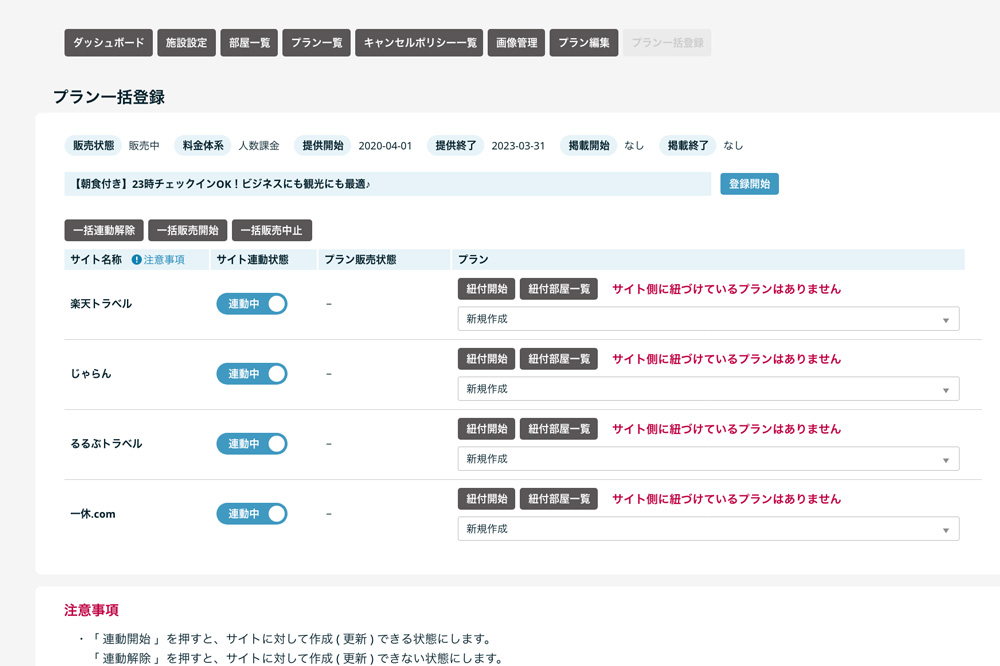
Task: Open 施設設定 navigation tab
Action: pyautogui.click(x=187, y=43)
